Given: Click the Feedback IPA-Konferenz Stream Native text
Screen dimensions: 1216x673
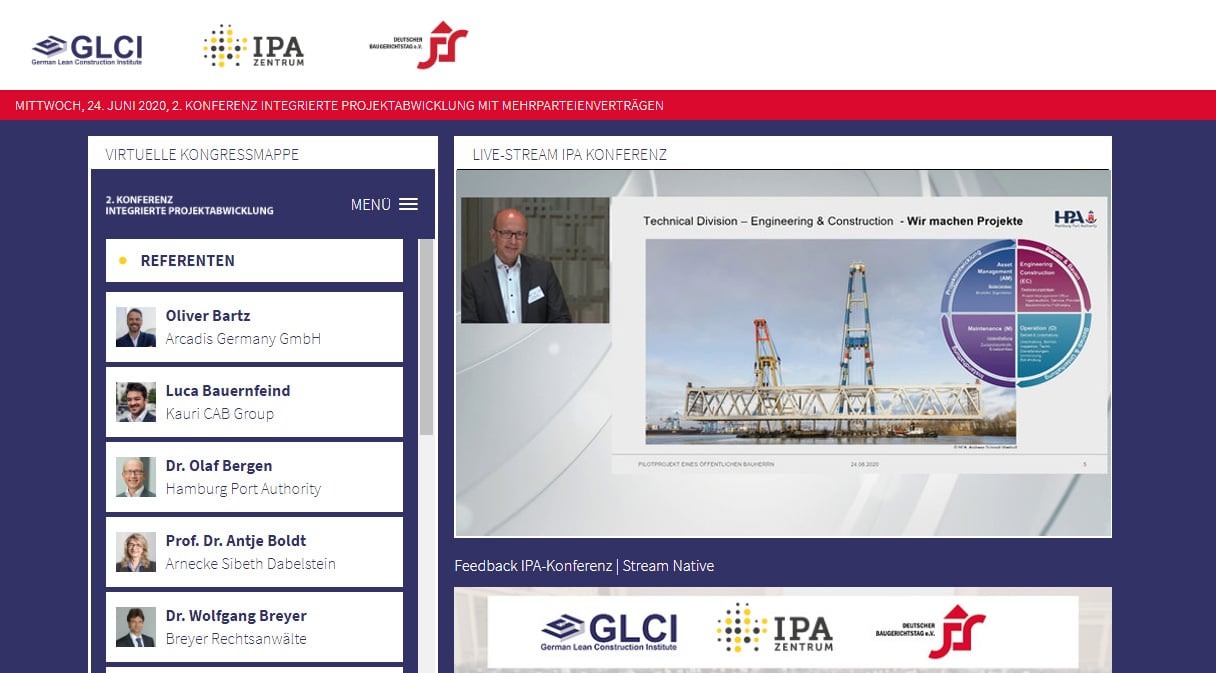Looking at the screenshot, I should pos(584,566).
